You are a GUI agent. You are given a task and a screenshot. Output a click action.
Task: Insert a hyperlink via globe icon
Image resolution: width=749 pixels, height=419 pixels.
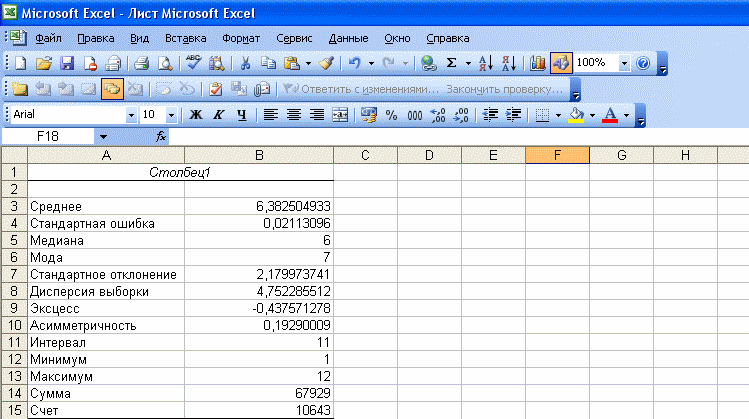click(x=428, y=63)
